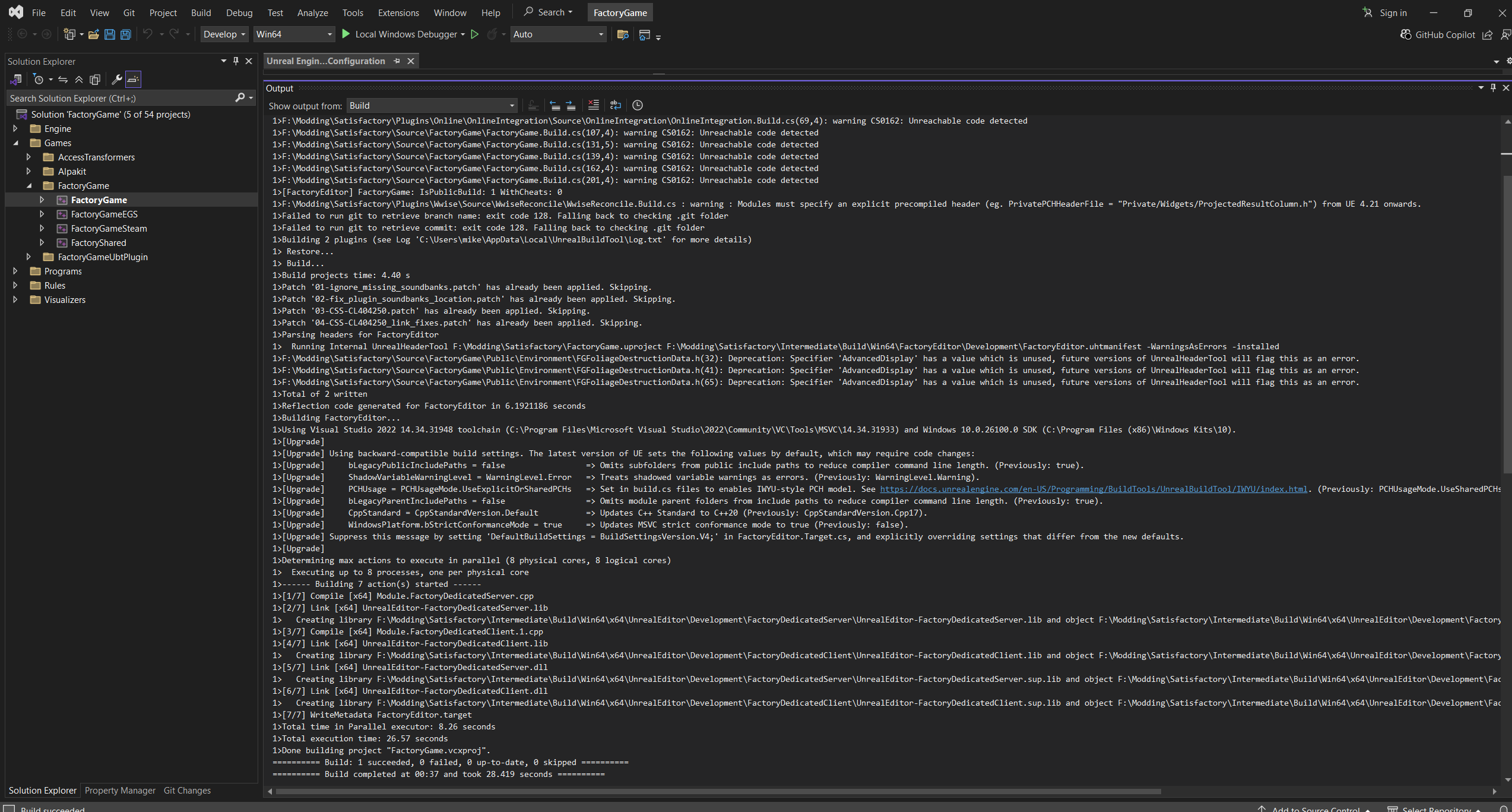Viewport: 1512px width, 812px height.
Task: Click the Undo arrow icon
Action: click(148, 34)
